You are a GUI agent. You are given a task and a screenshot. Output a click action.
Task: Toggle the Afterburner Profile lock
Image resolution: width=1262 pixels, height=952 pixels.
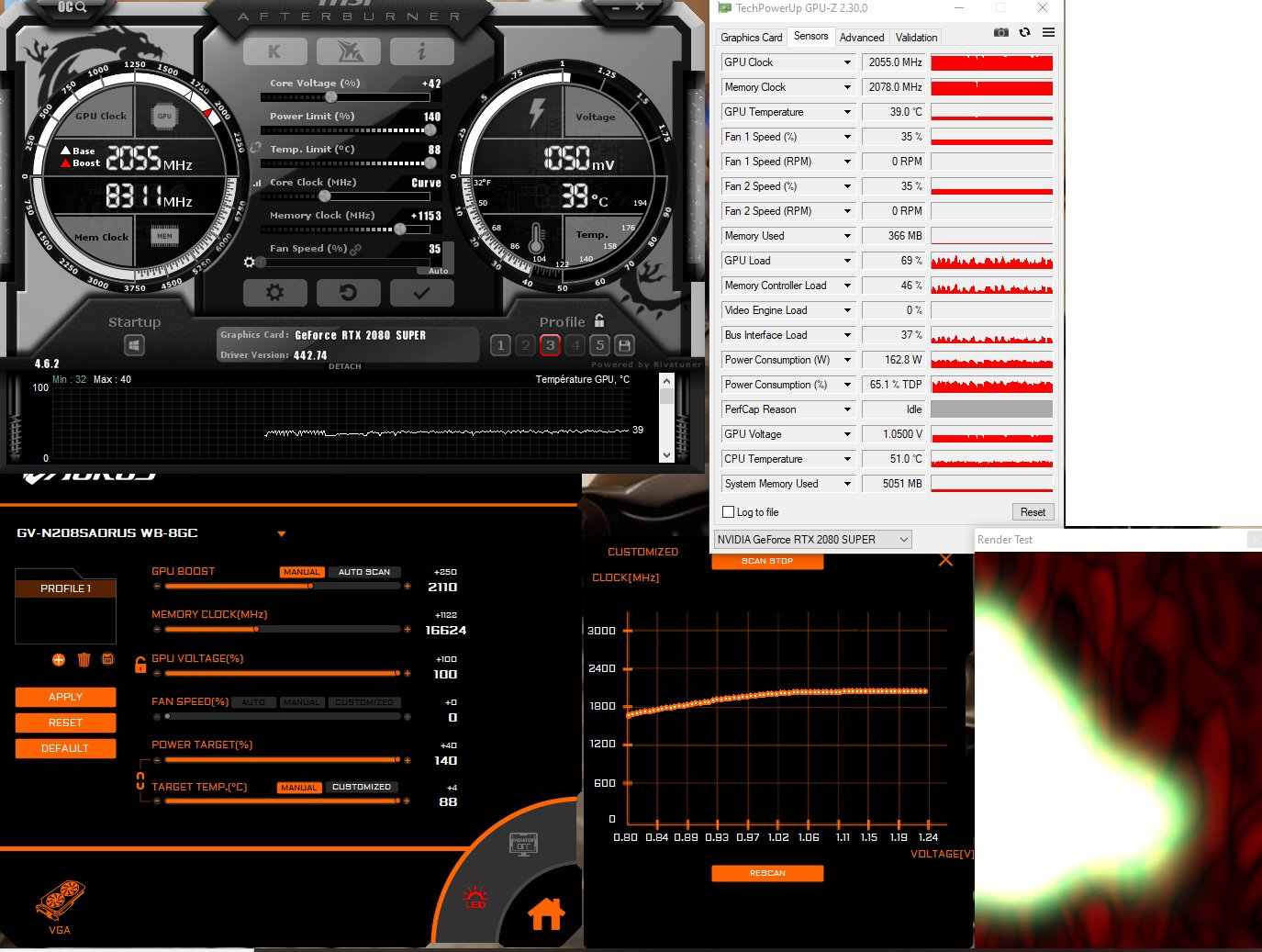click(599, 320)
